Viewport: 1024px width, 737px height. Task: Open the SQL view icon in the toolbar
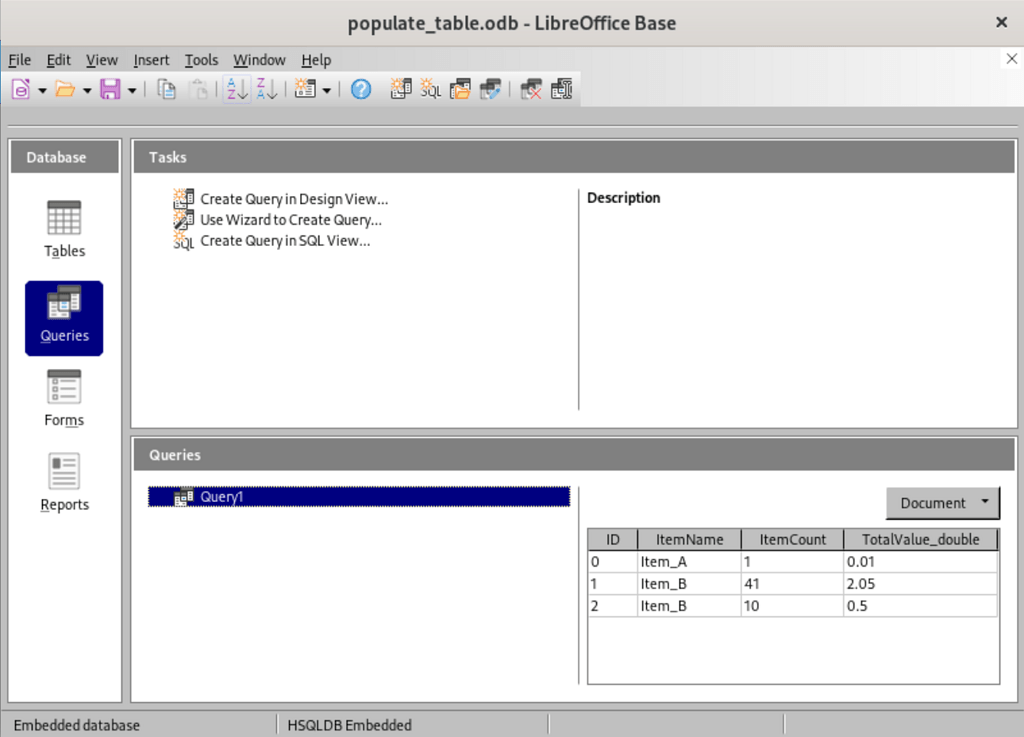click(430, 89)
